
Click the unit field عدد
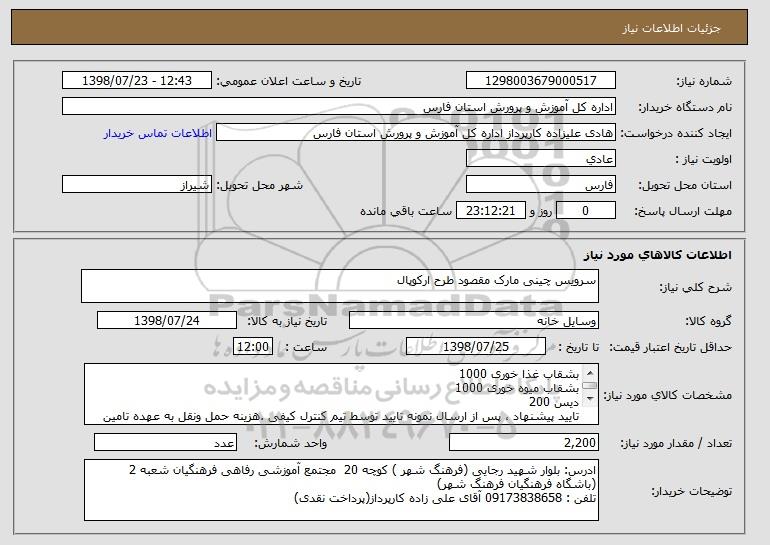tap(165, 442)
